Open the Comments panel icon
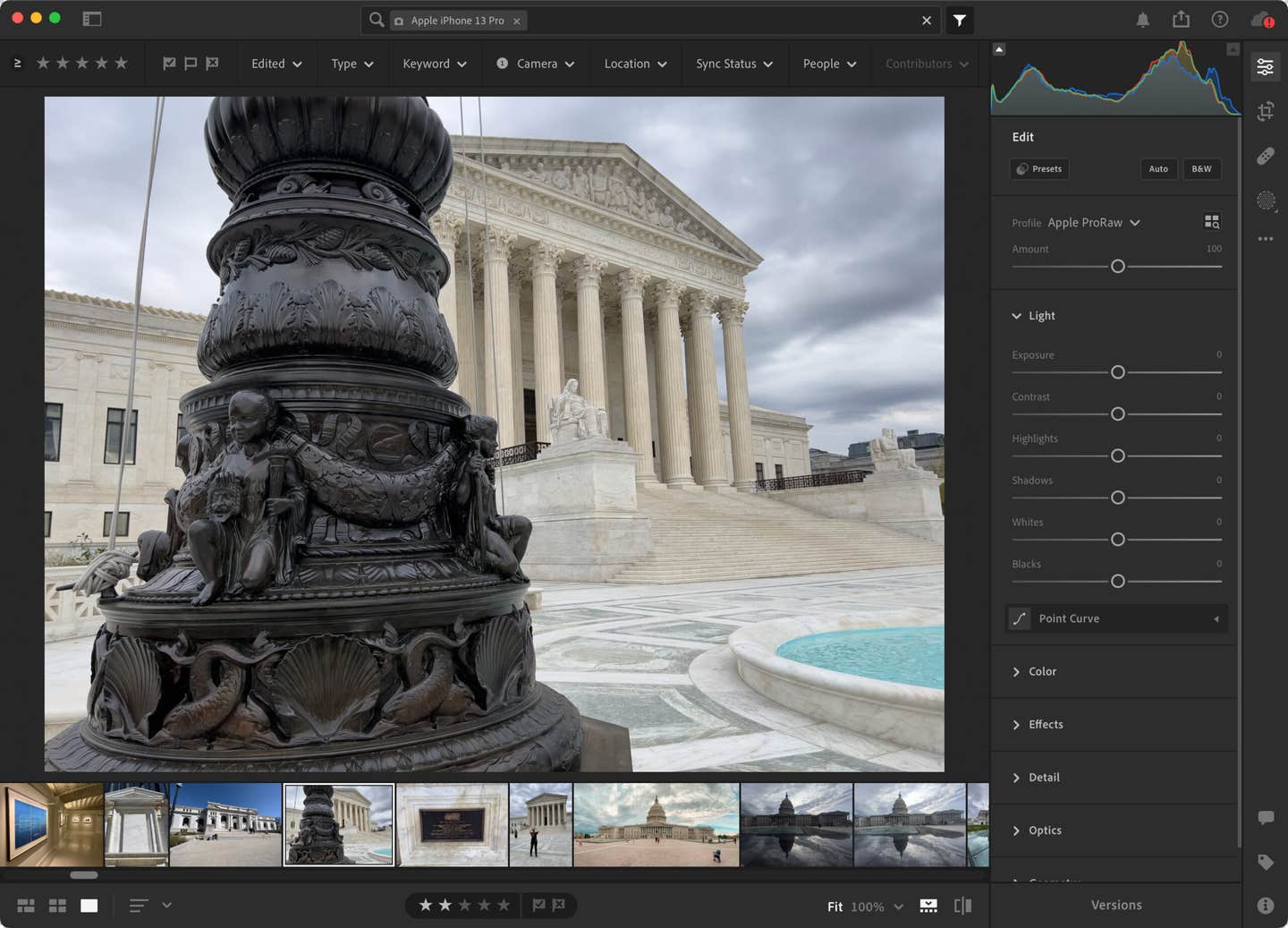Screen dimensions: 1288x928 tap(1266, 817)
